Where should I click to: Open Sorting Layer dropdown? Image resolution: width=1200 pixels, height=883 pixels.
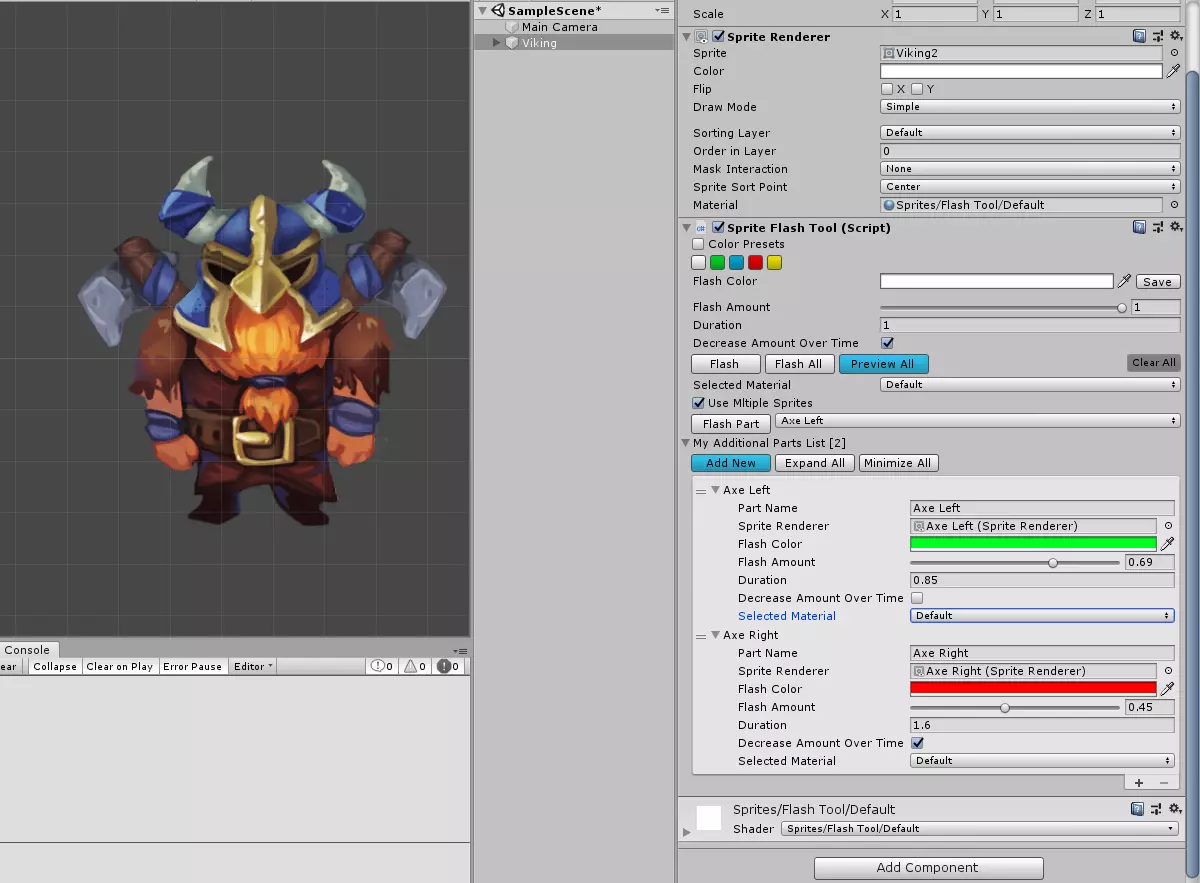1030,133
